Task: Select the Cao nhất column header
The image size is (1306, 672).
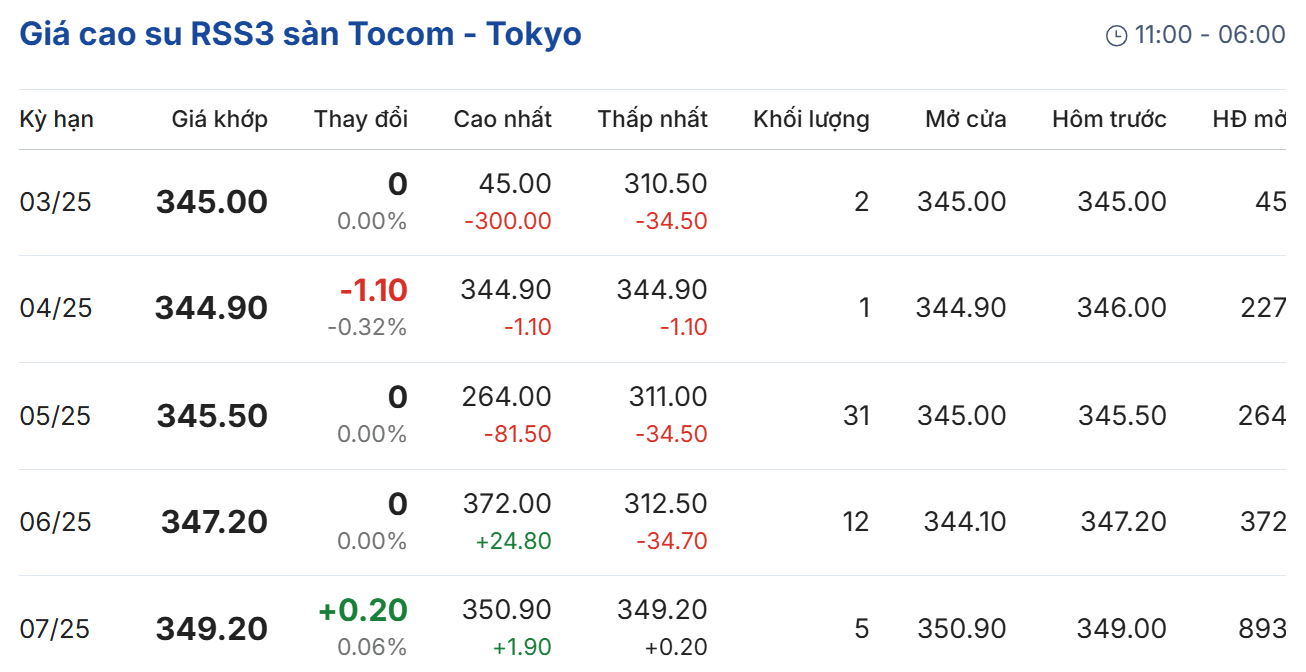Action: coord(502,120)
